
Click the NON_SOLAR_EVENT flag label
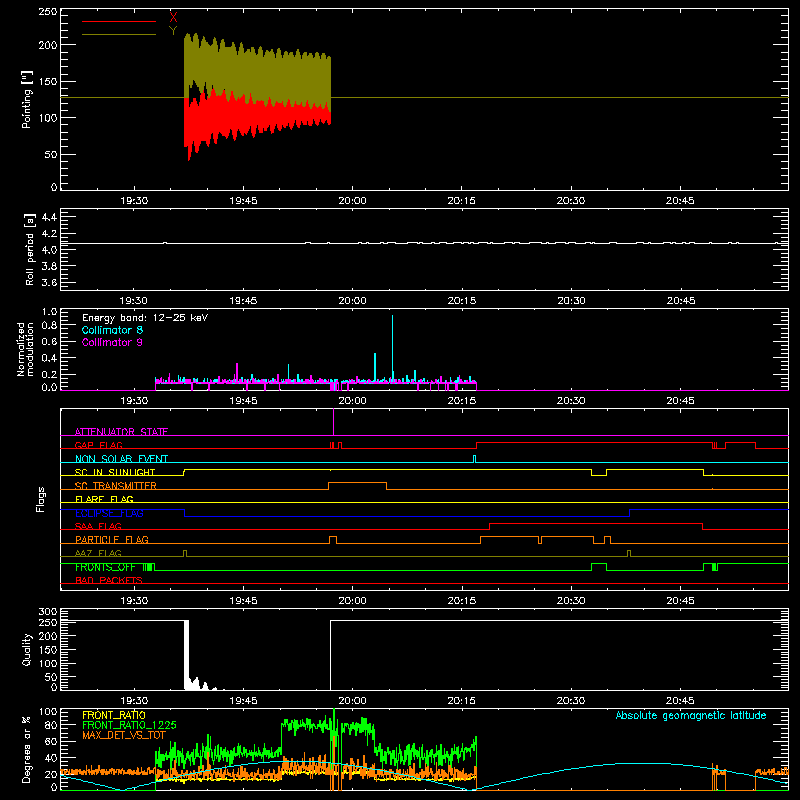[121, 459]
